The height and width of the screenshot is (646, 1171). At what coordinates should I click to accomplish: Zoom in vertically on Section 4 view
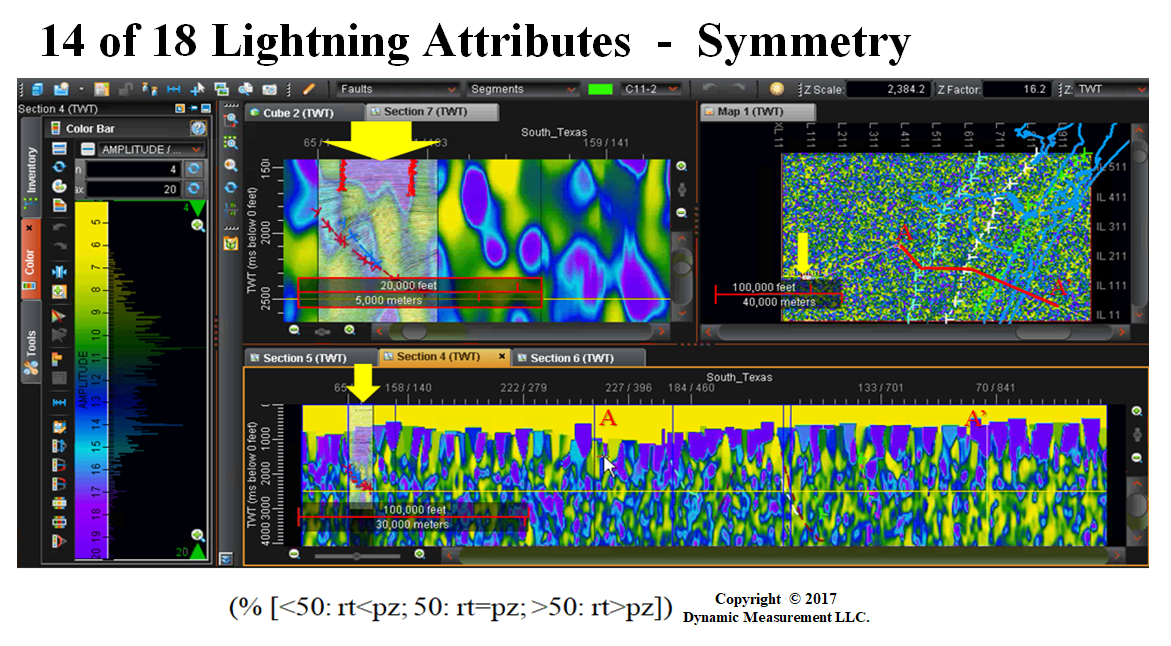pyautogui.click(x=1137, y=411)
